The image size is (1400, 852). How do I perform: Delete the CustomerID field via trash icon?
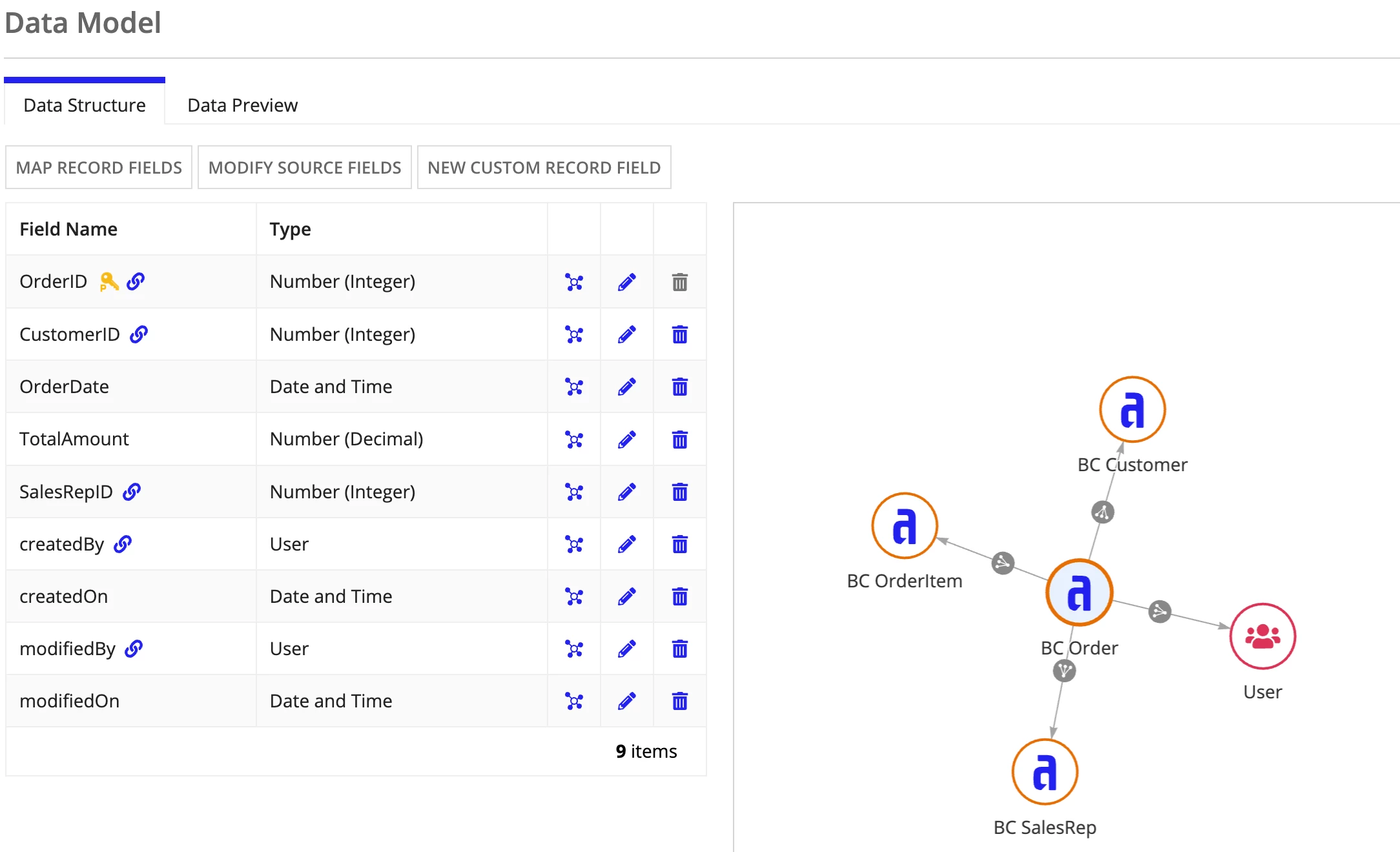click(x=680, y=334)
